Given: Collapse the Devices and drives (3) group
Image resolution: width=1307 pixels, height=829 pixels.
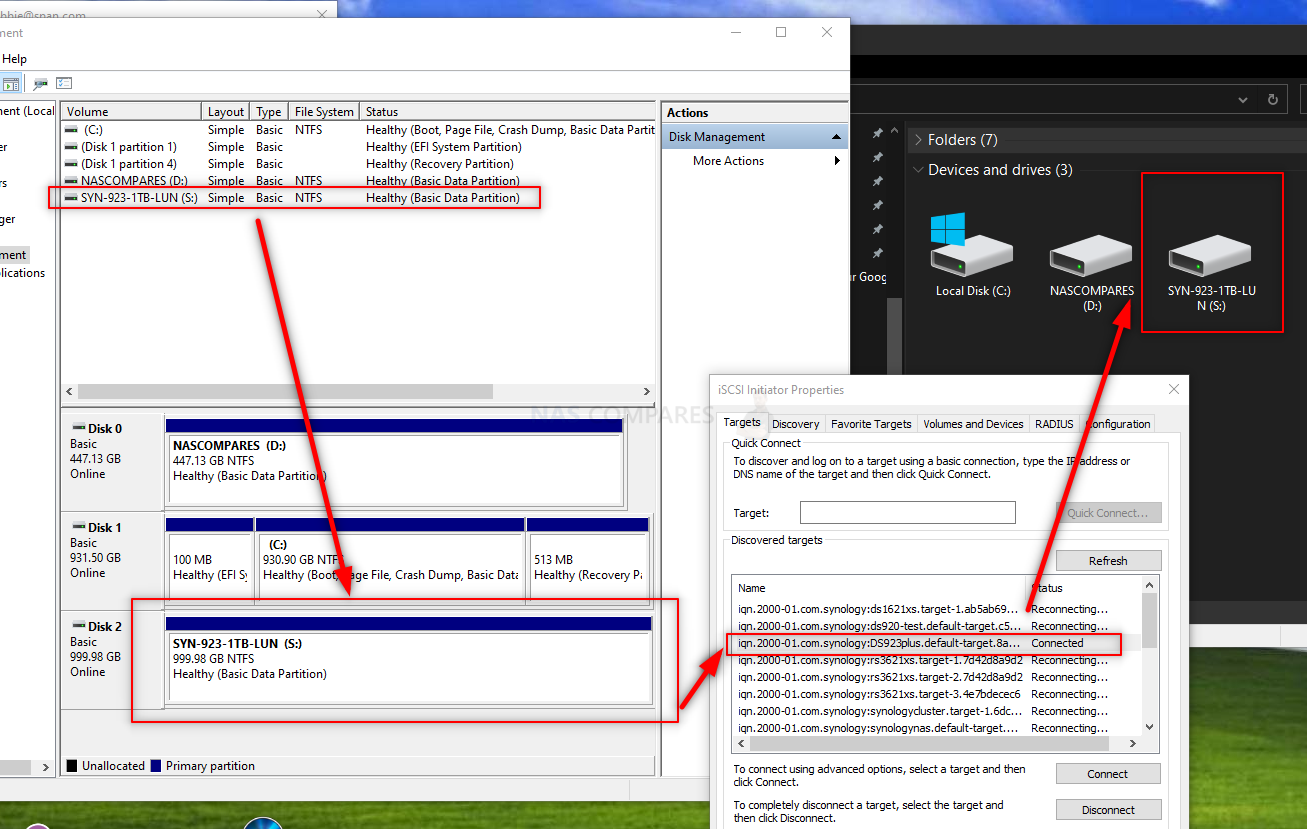Looking at the screenshot, I should click(x=918, y=170).
